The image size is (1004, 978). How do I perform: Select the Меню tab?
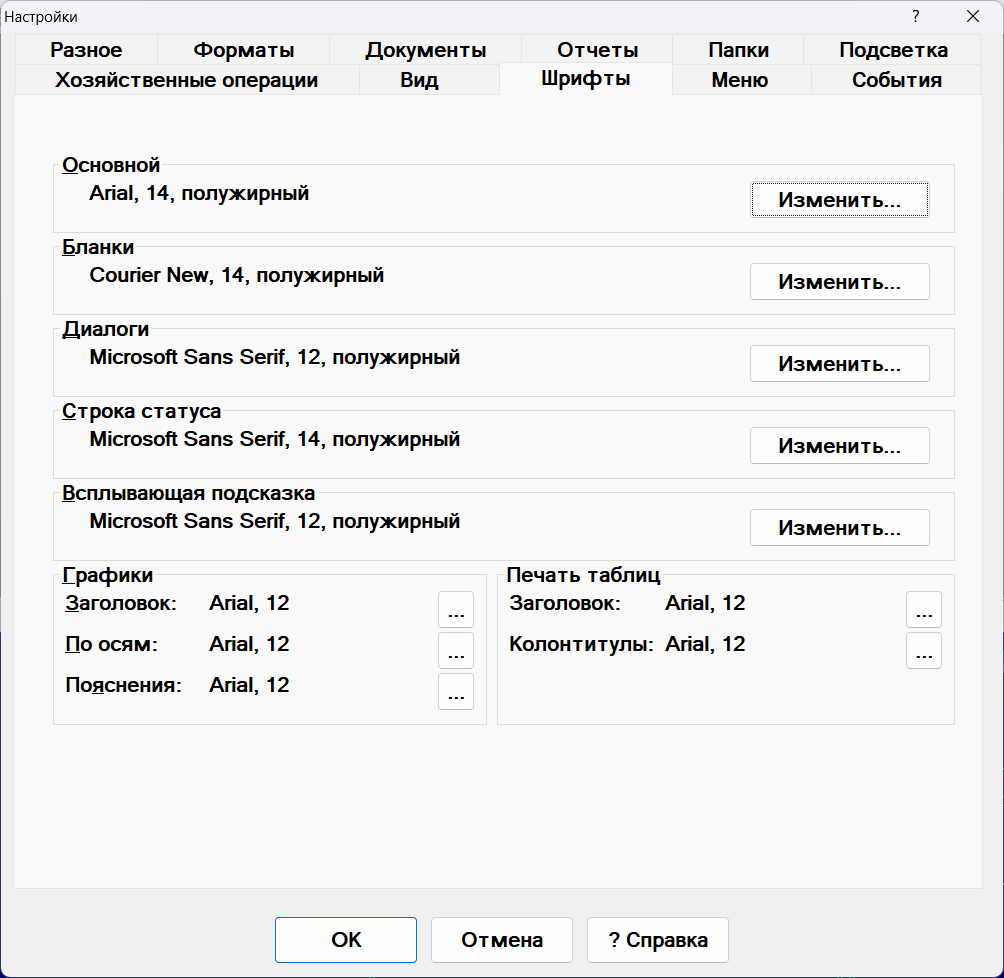pyautogui.click(x=740, y=80)
